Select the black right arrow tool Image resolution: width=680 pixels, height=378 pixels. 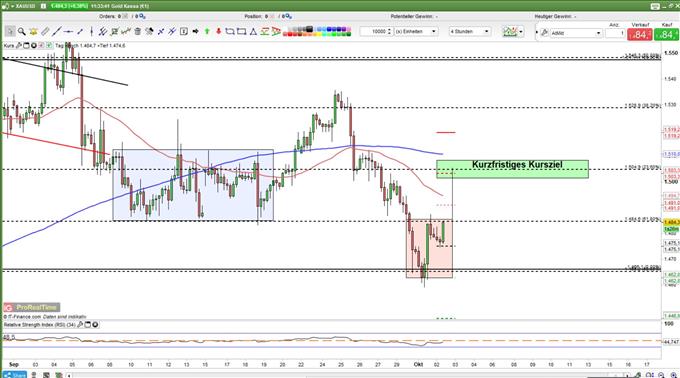coord(196,31)
